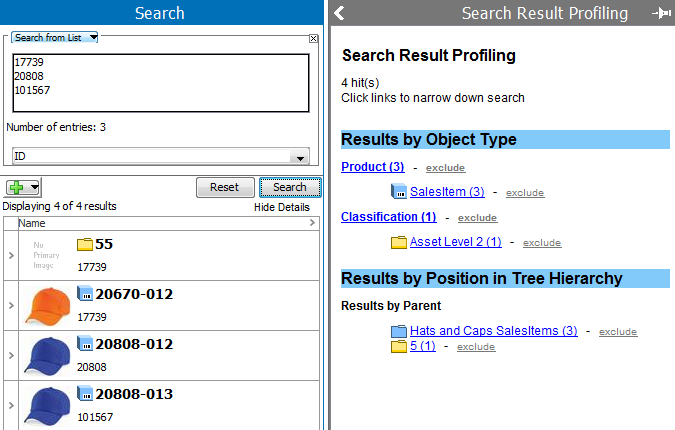The image size is (675, 430).
Task: Expand the row for result 55
Action: point(11,256)
